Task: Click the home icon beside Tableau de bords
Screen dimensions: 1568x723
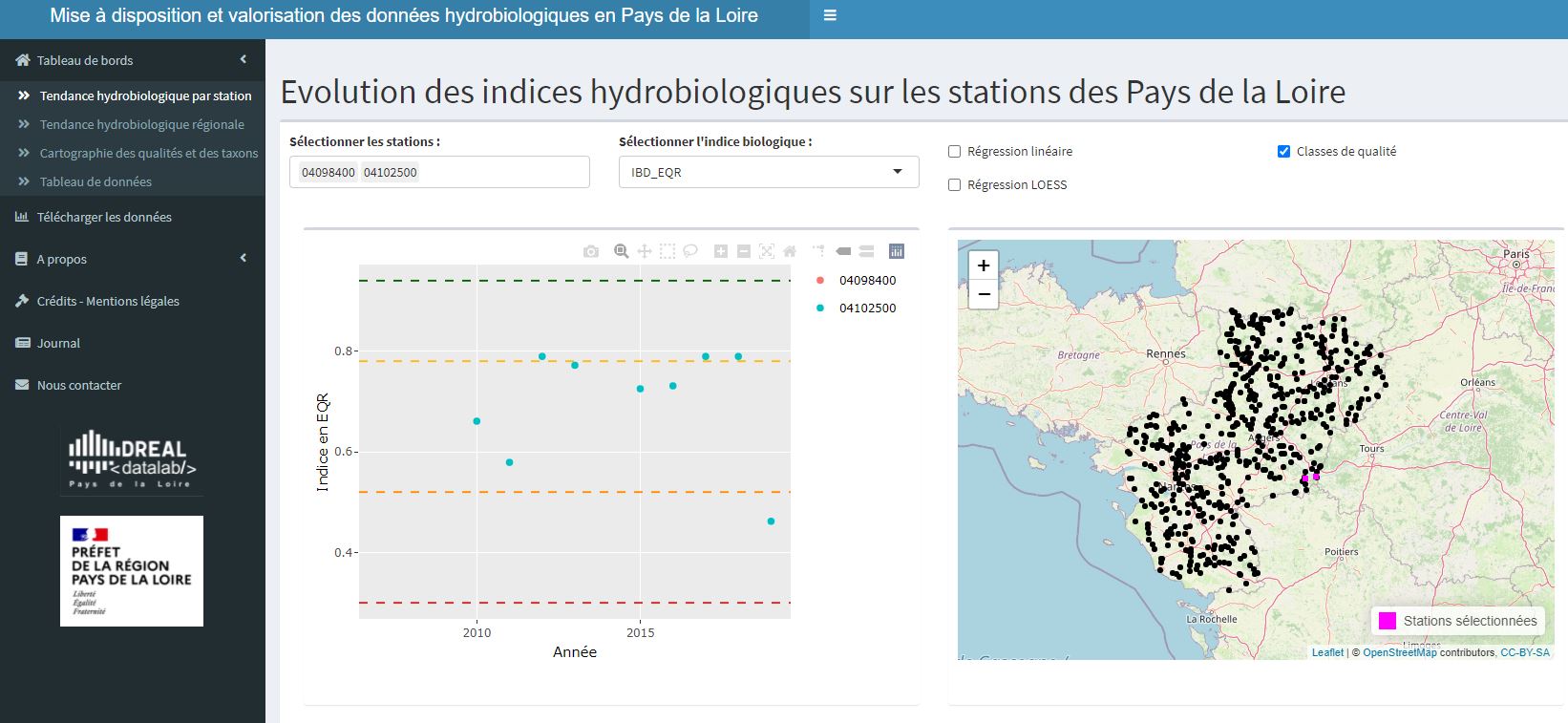Action: (x=23, y=60)
